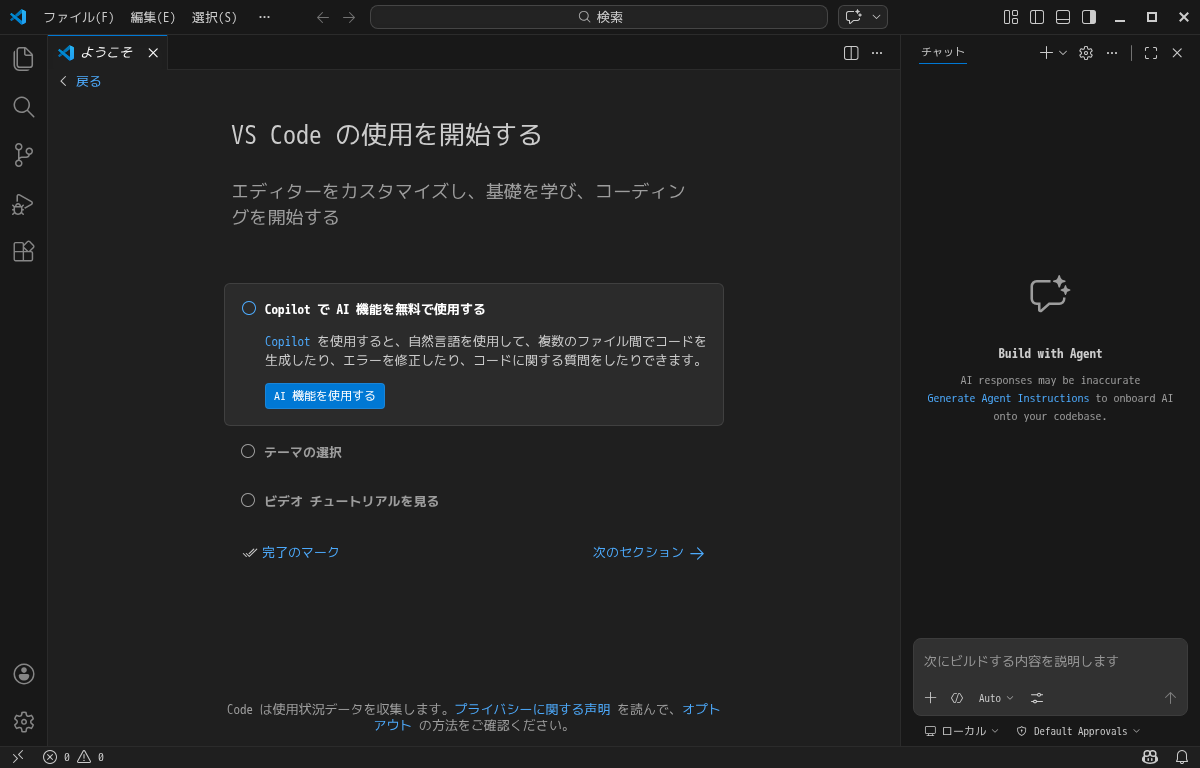The height and width of the screenshot is (768, 1200).
Task: Open editor more actions ellipsis
Action: coord(877,53)
